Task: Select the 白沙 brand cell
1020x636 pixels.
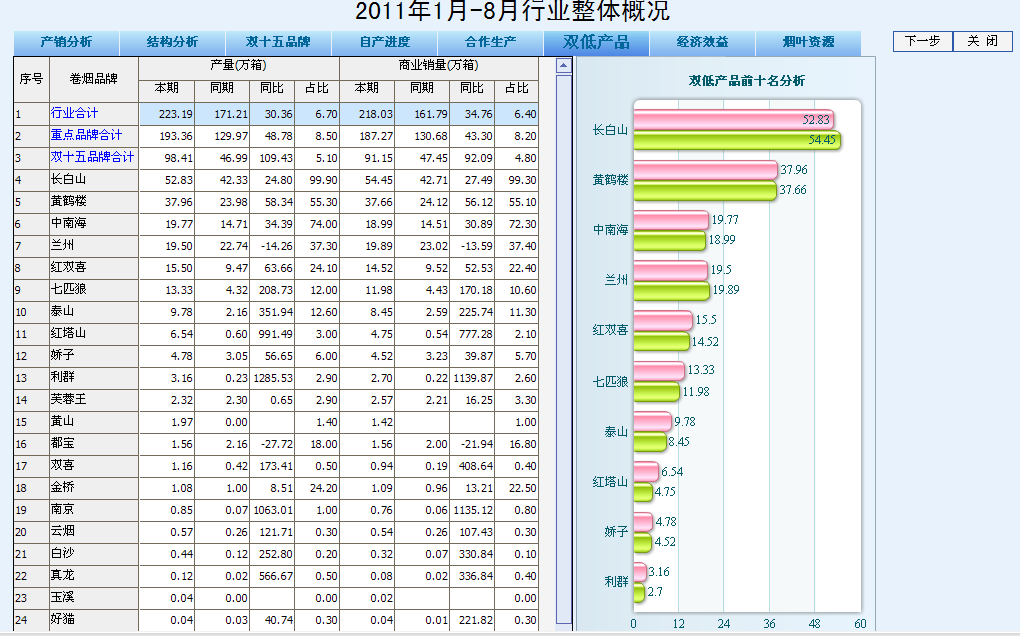Action: point(94,554)
